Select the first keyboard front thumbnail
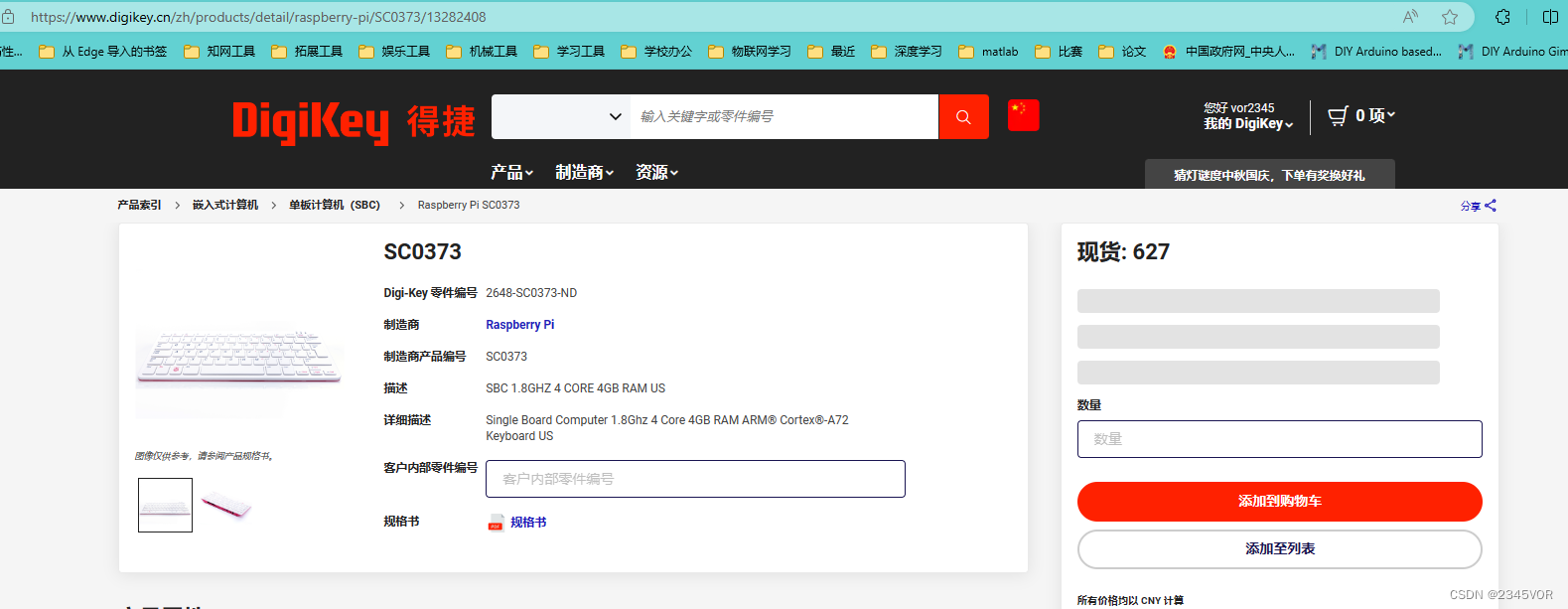Viewport: 1568px width, 609px height. pos(165,505)
